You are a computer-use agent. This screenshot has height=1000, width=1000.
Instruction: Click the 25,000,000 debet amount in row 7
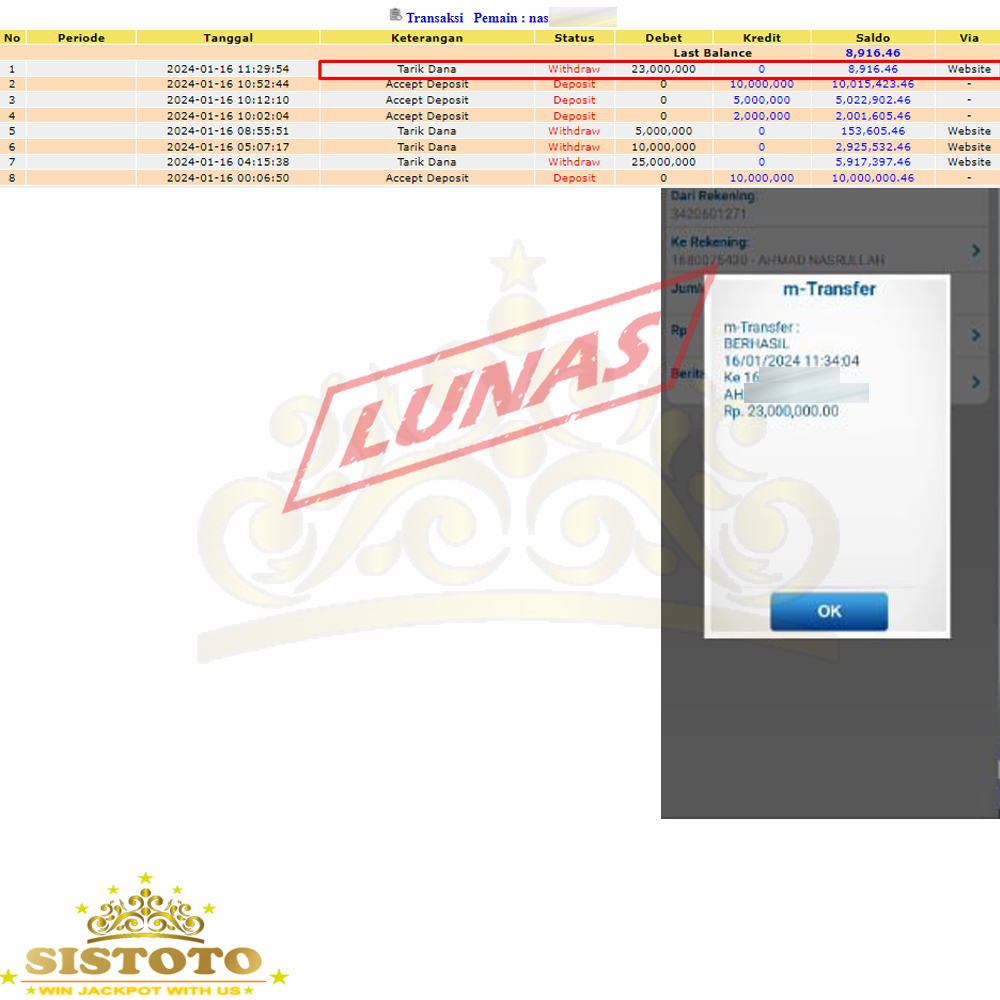(x=664, y=162)
